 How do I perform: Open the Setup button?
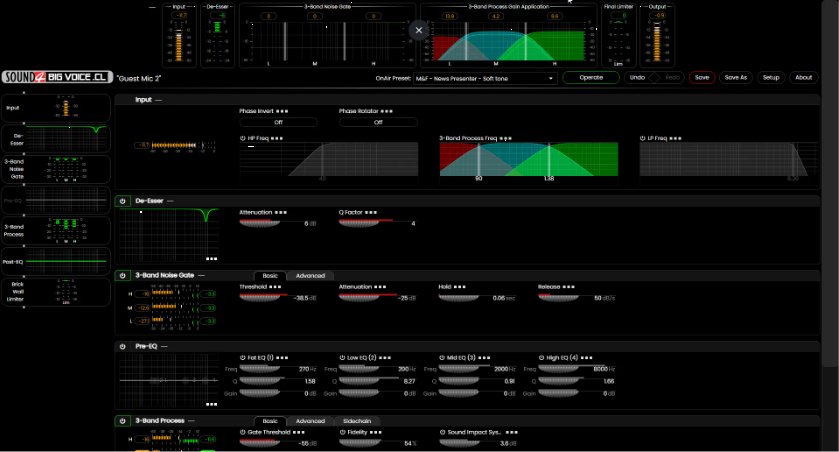771,77
